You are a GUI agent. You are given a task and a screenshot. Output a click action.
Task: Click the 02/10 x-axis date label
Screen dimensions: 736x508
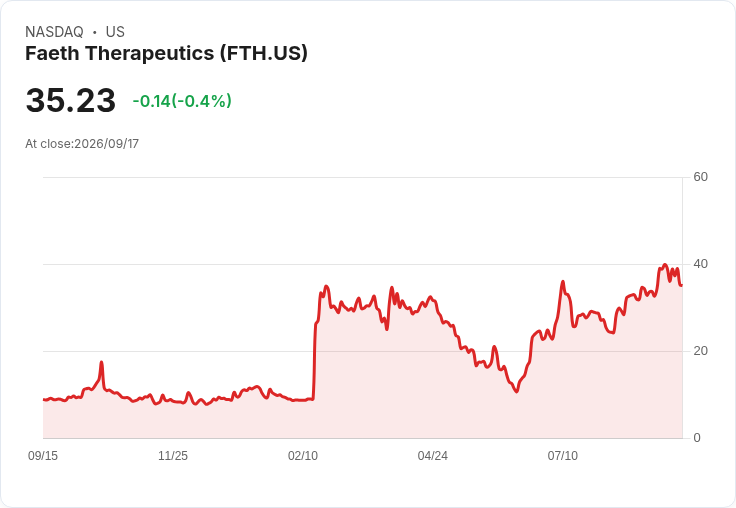[303, 455]
